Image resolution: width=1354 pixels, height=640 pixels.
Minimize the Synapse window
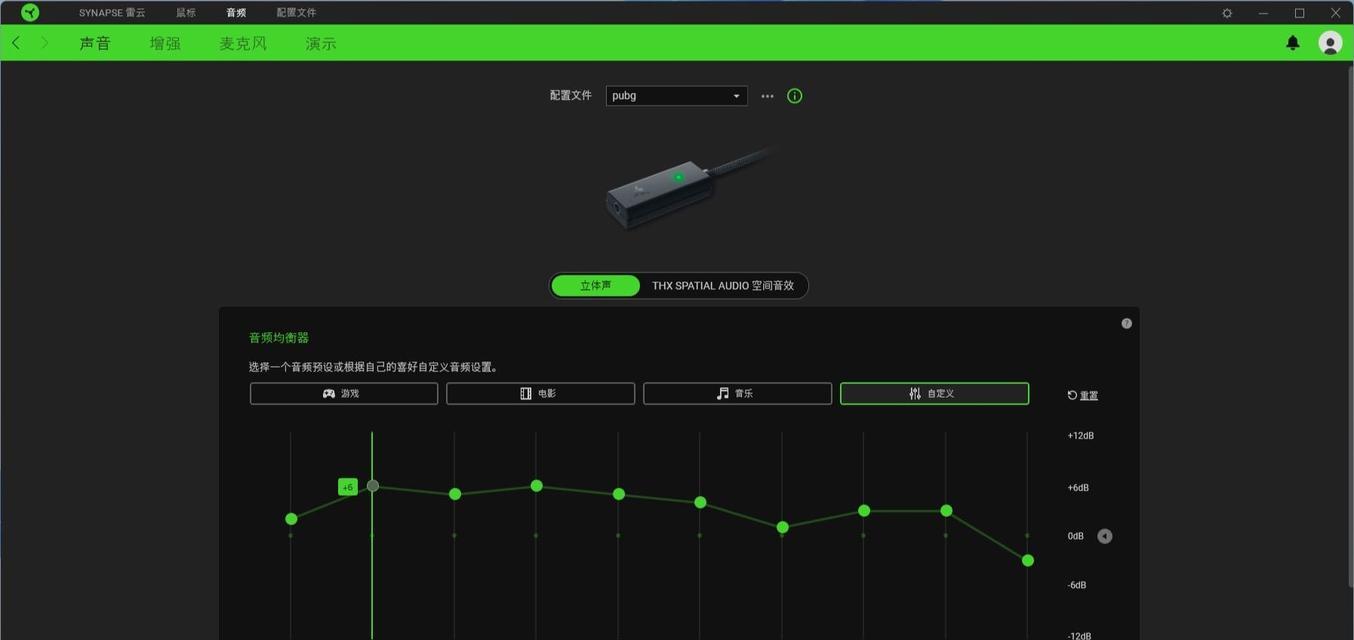(x=1264, y=13)
